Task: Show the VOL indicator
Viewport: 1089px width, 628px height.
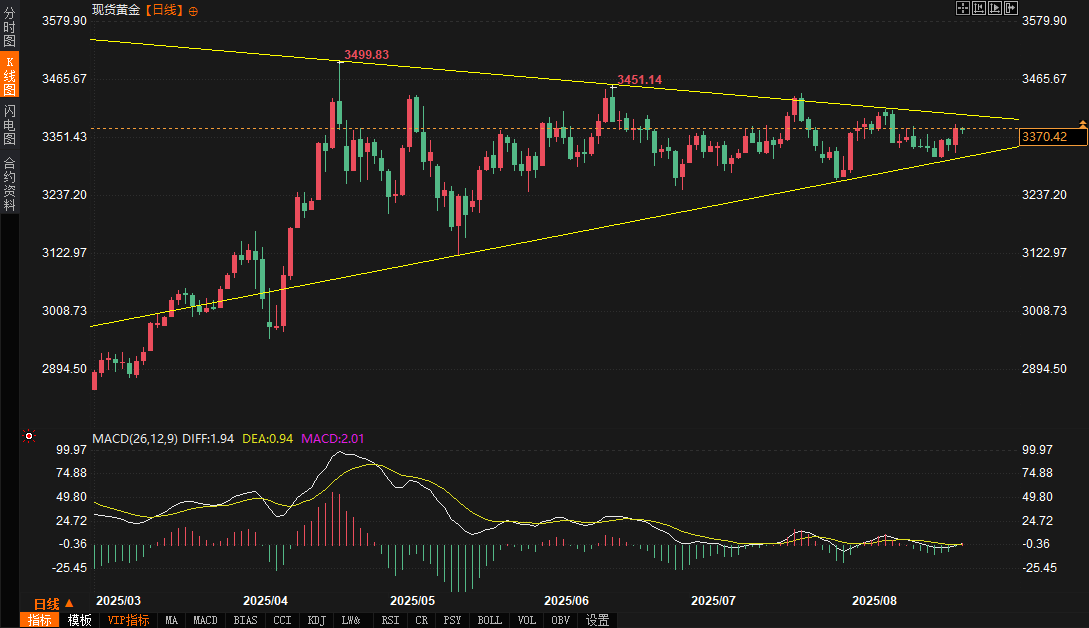Action: click(x=526, y=620)
